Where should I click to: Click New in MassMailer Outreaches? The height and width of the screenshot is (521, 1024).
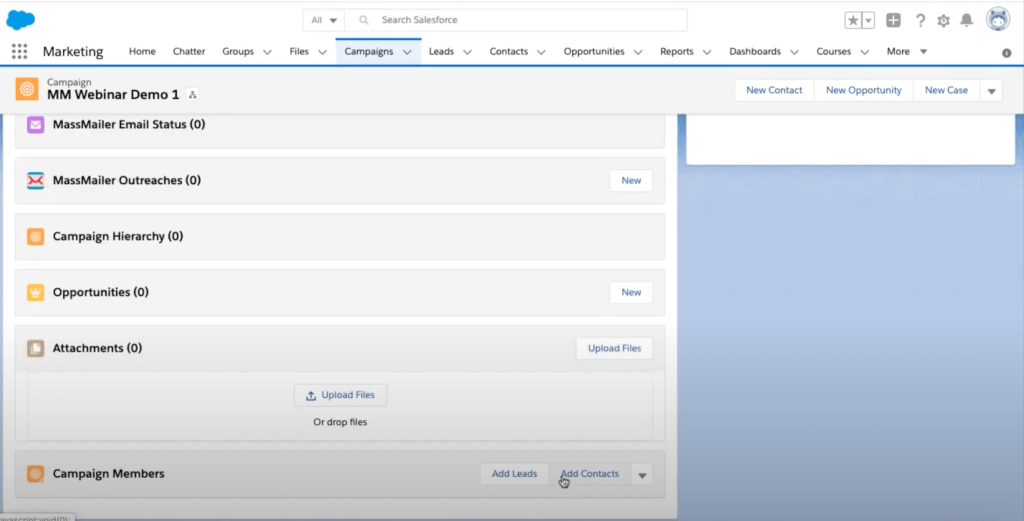coord(631,180)
